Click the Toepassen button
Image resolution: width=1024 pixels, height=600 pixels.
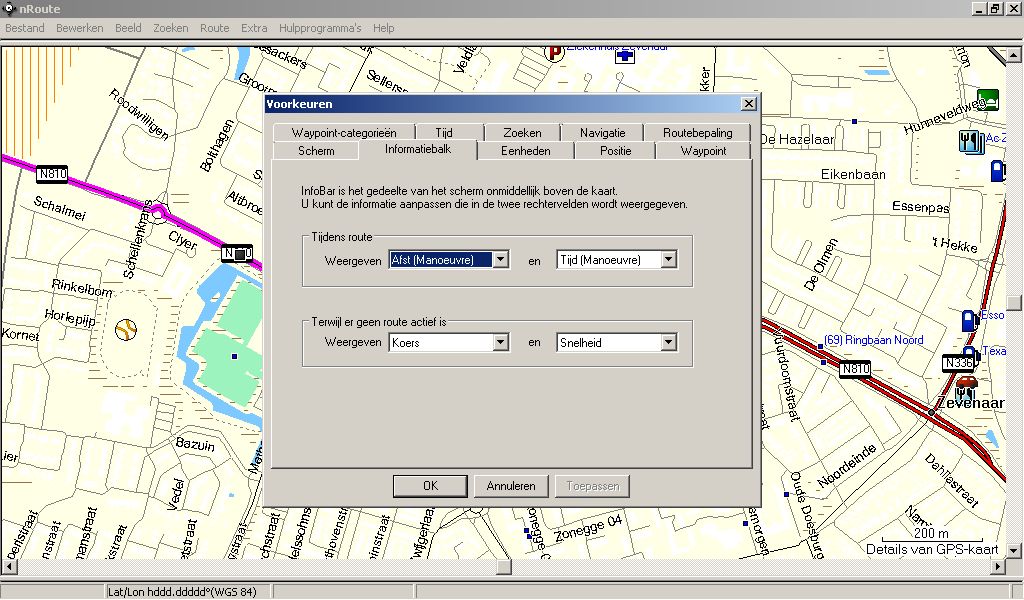point(592,486)
